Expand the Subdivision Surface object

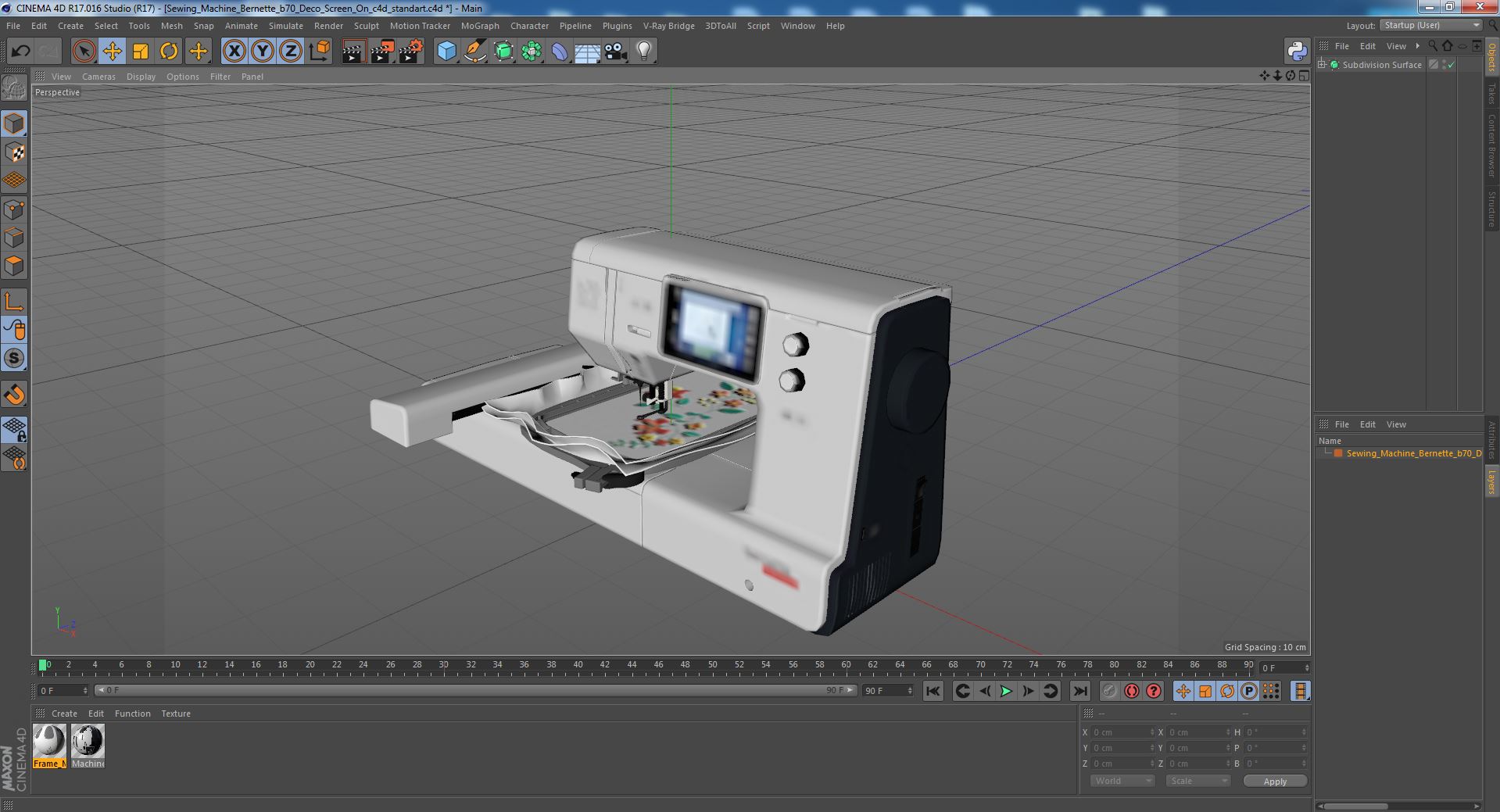coord(1322,65)
